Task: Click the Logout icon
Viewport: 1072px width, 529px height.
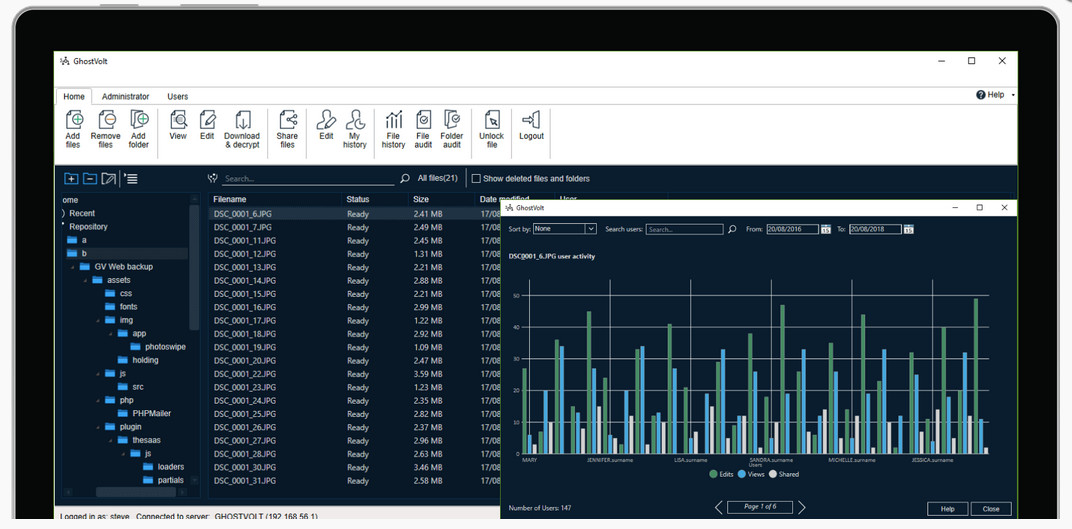Action: 531,121
